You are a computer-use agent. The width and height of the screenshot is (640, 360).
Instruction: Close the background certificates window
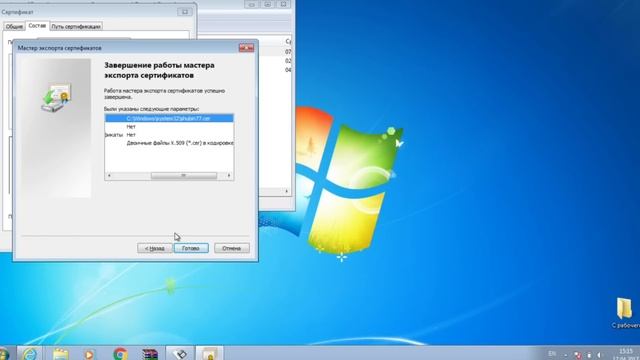(283, 4)
